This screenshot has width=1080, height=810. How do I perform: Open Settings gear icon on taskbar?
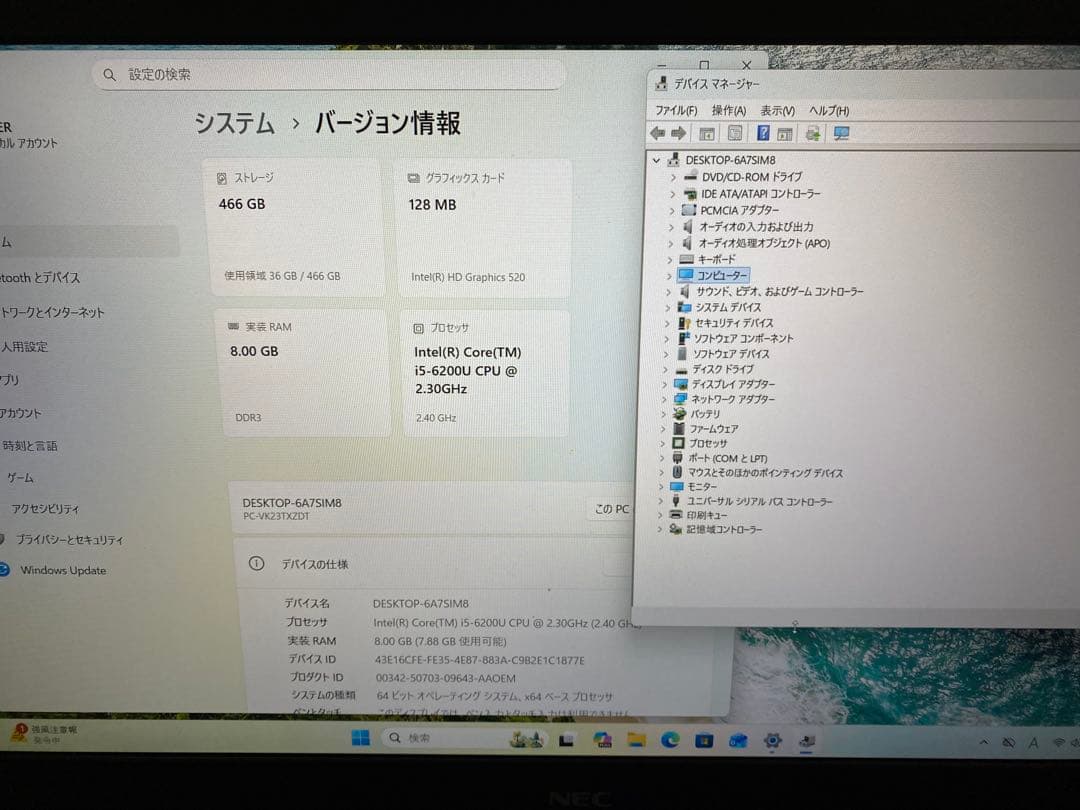tap(773, 740)
